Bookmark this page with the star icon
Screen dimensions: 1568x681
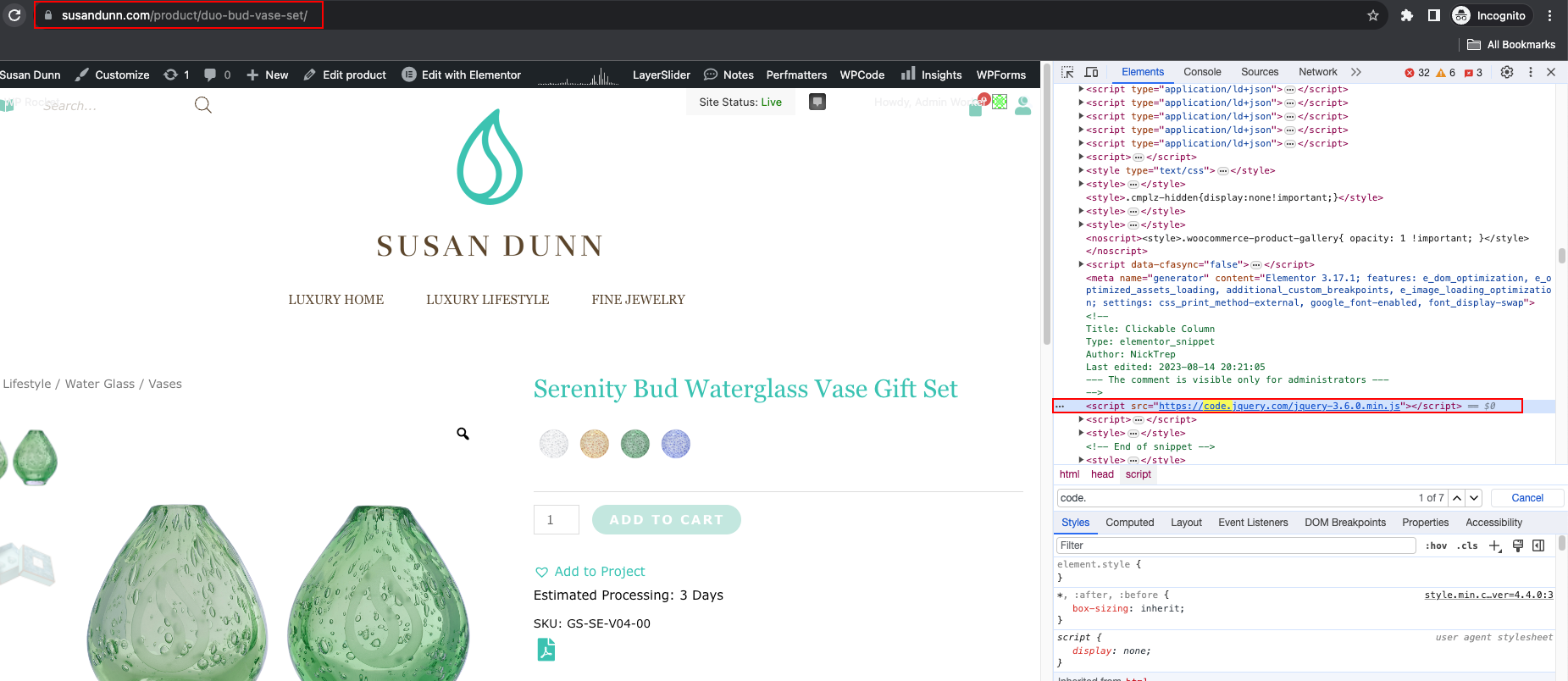(1373, 15)
